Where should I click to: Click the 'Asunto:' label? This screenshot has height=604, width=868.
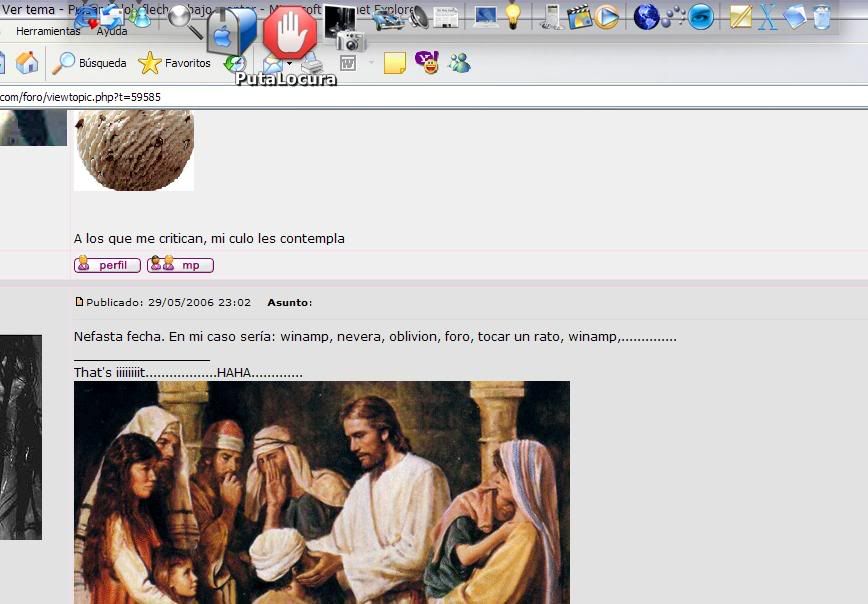[290, 302]
